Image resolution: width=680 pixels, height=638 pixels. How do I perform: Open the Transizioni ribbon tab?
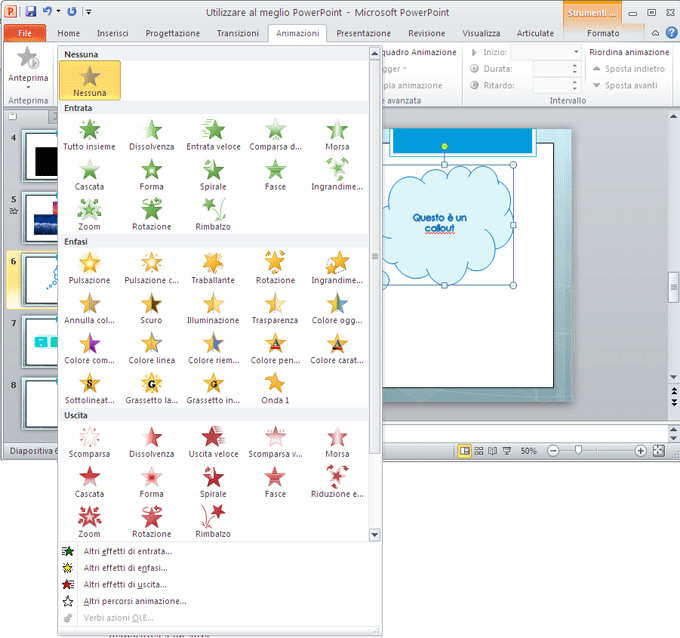click(x=238, y=33)
